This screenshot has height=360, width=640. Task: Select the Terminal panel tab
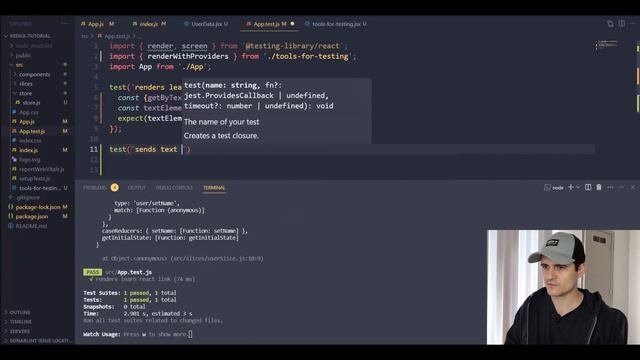pos(214,188)
